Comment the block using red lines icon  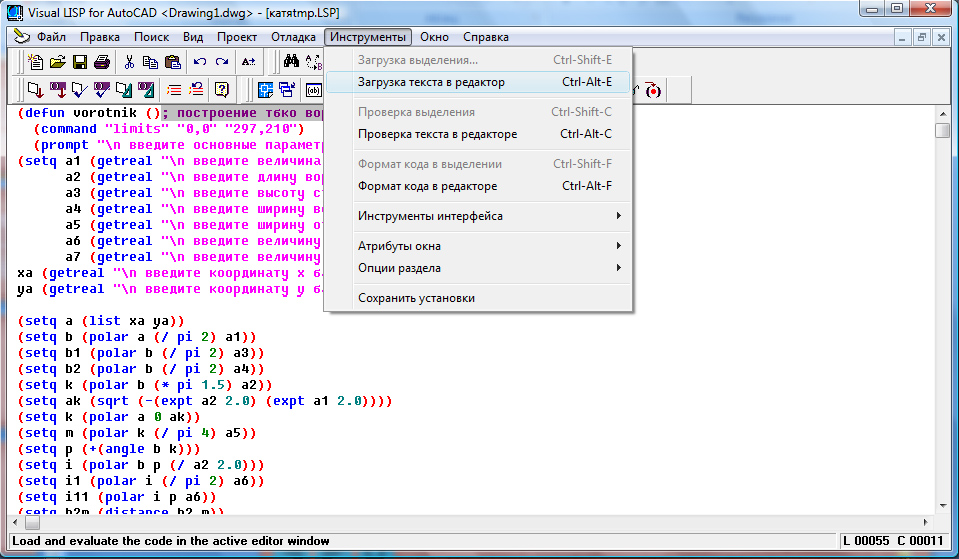coord(174,91)
